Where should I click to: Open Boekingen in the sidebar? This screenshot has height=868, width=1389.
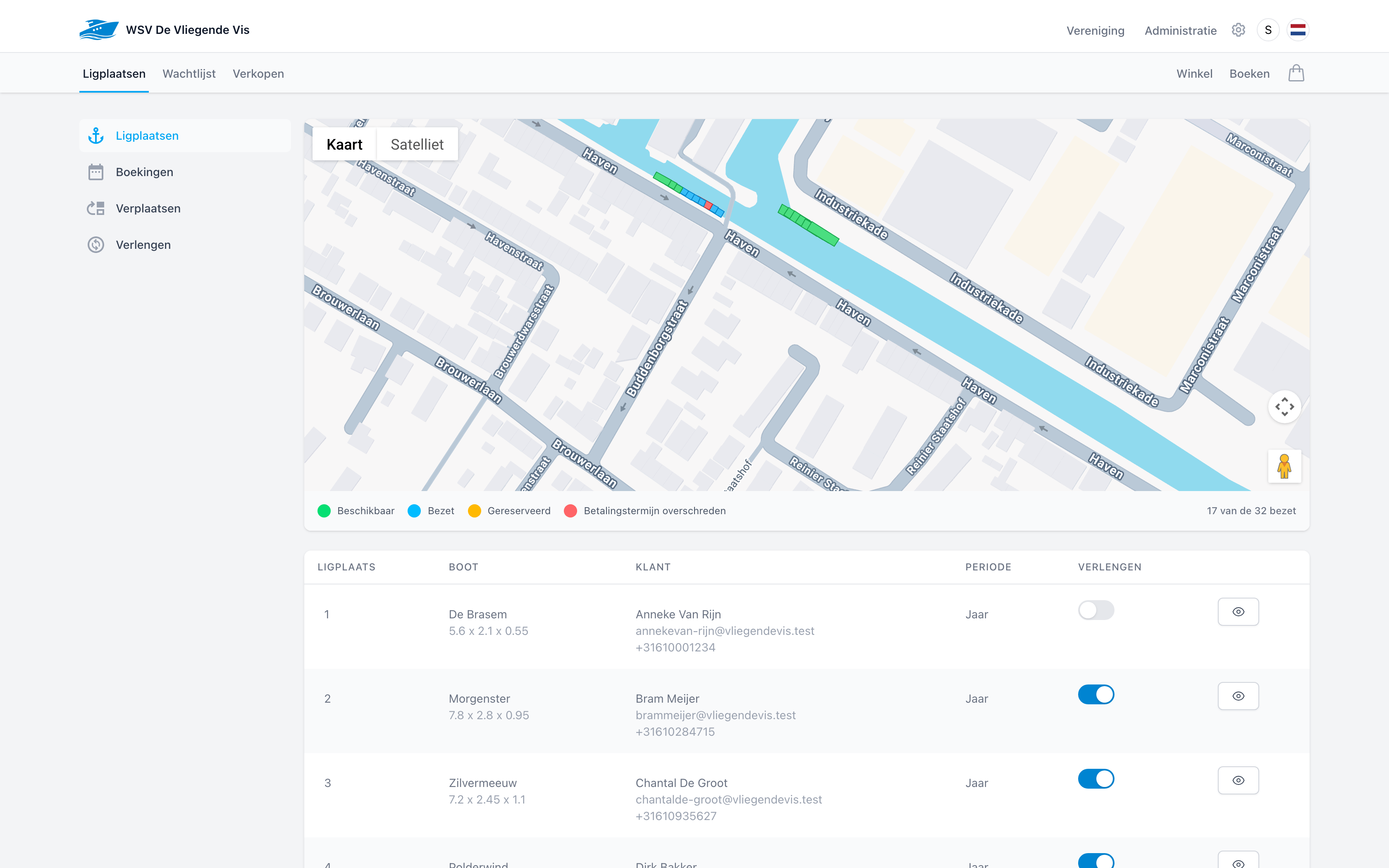click(185, 172)
